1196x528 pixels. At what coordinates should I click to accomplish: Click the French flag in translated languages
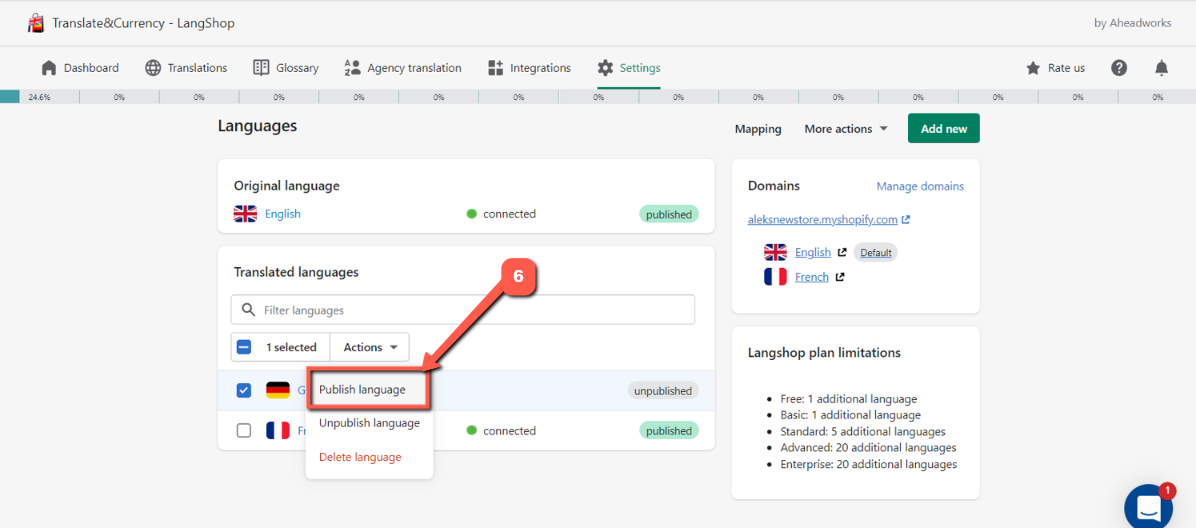coord(278,430)
